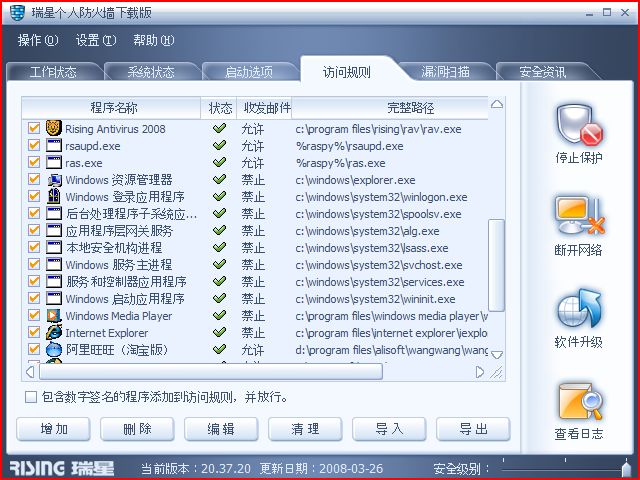Screen dimensions: 640x480
Task: Toggle the Windows 资源管理器 checkbox
Action: tap(34, 180)
